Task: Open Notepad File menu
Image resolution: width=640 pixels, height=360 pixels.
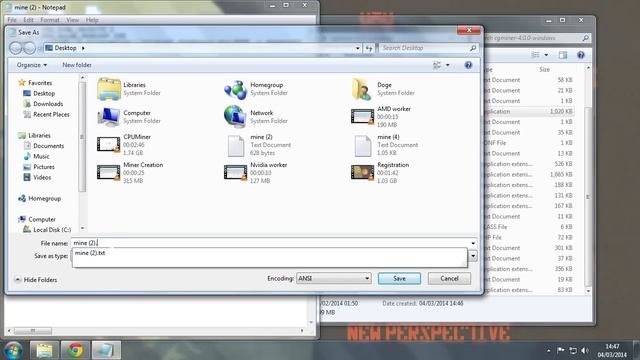Action: tap(12, 20)
